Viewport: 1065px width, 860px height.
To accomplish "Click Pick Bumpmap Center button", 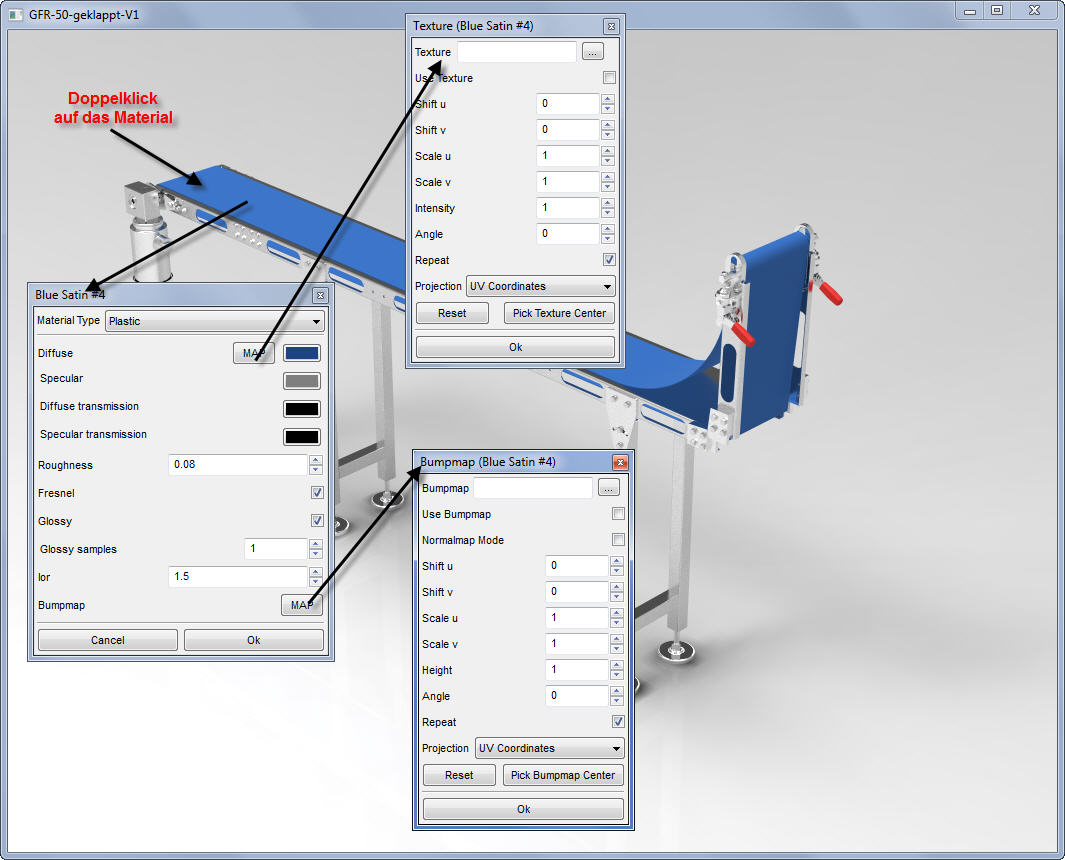I will [563, 775].
